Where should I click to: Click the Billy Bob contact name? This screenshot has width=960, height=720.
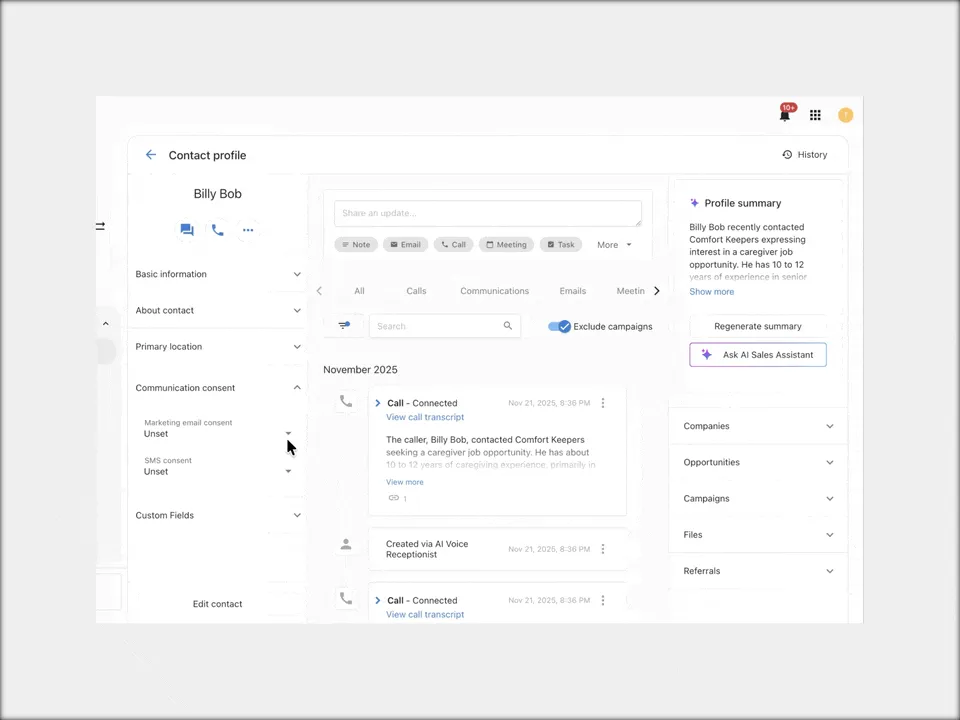pos(217,193)
